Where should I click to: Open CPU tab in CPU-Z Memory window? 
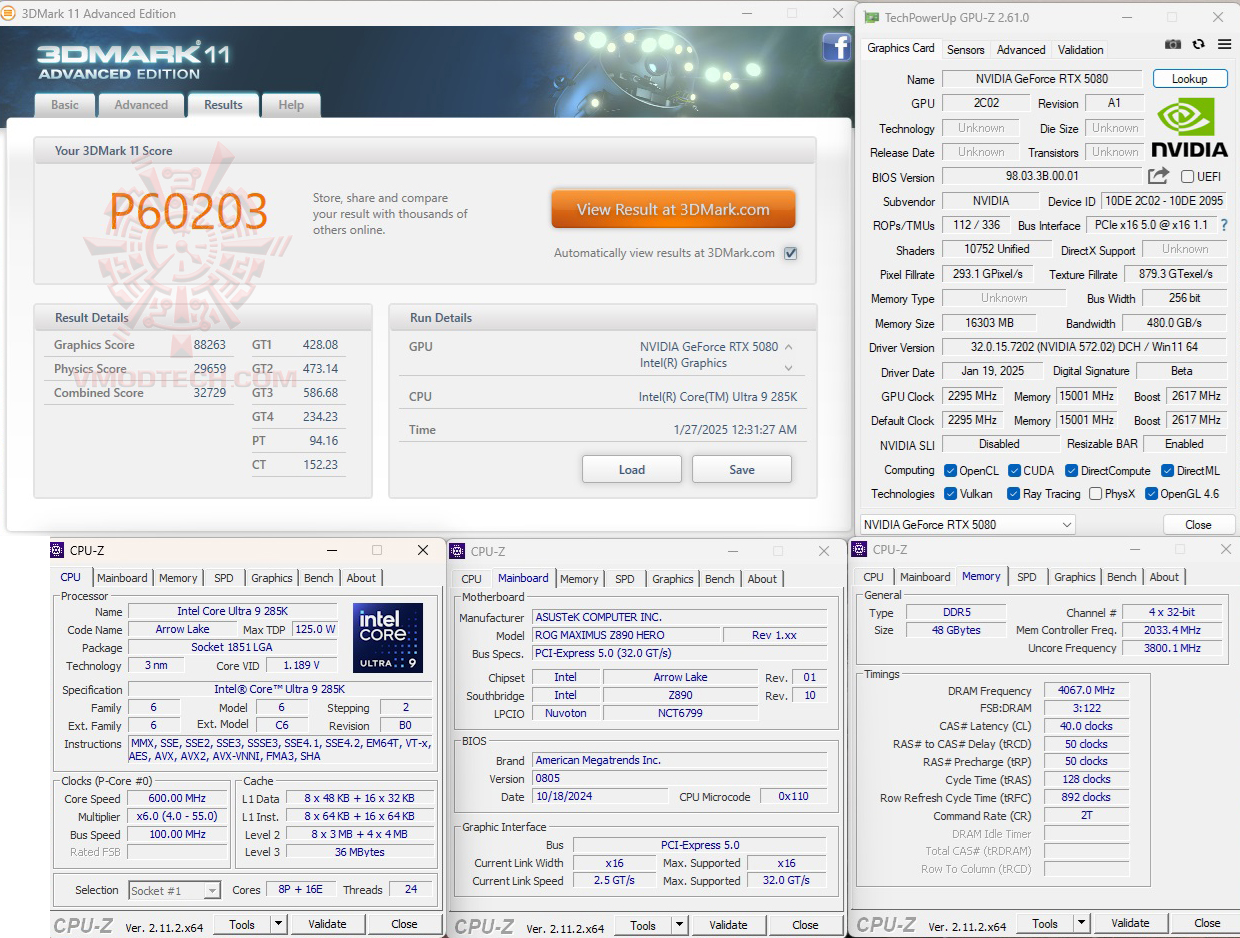pos(873,576)
